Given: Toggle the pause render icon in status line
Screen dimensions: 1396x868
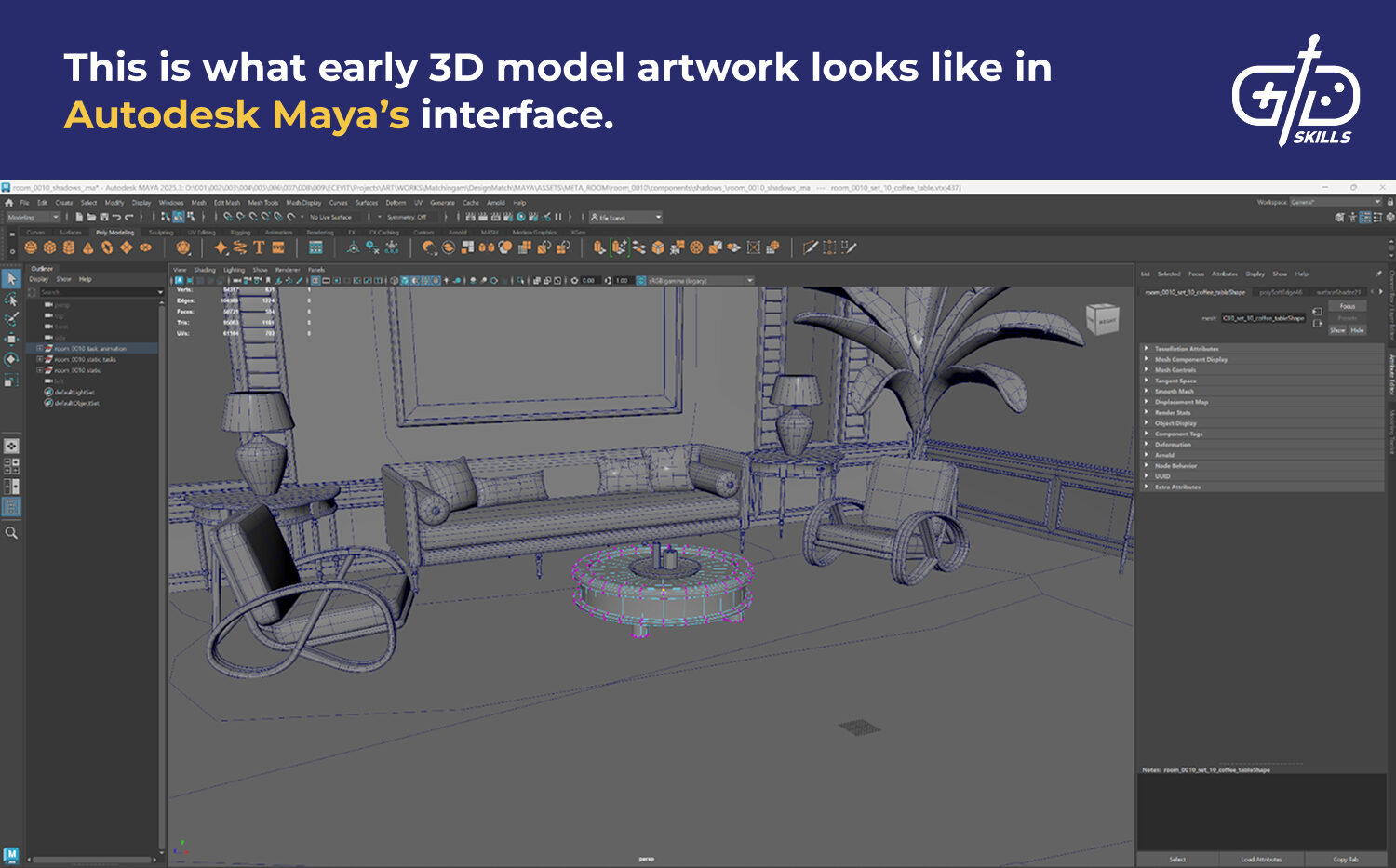Looking at the screenshot, I should (558, 217).
